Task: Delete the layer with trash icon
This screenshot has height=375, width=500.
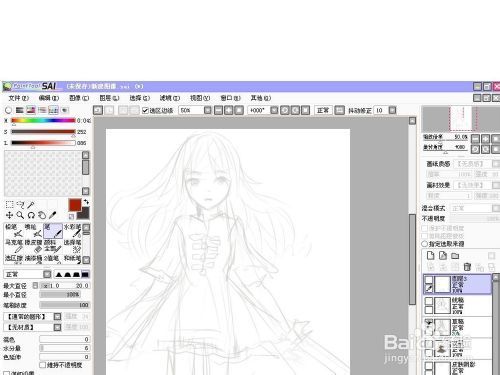Action: [x=467, y=267]
